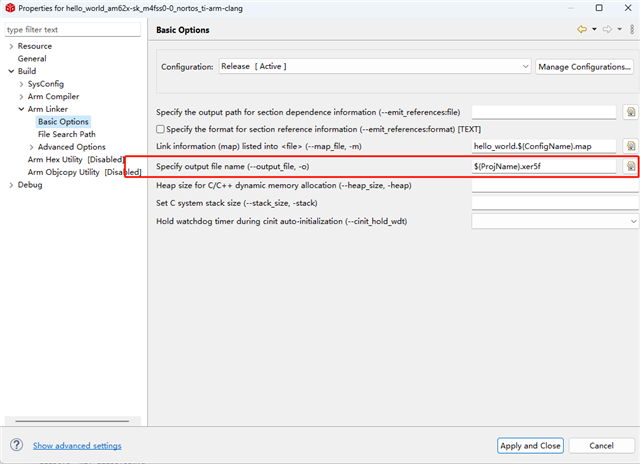
Task: Click the output file name input field
Action: coord(544,166)
